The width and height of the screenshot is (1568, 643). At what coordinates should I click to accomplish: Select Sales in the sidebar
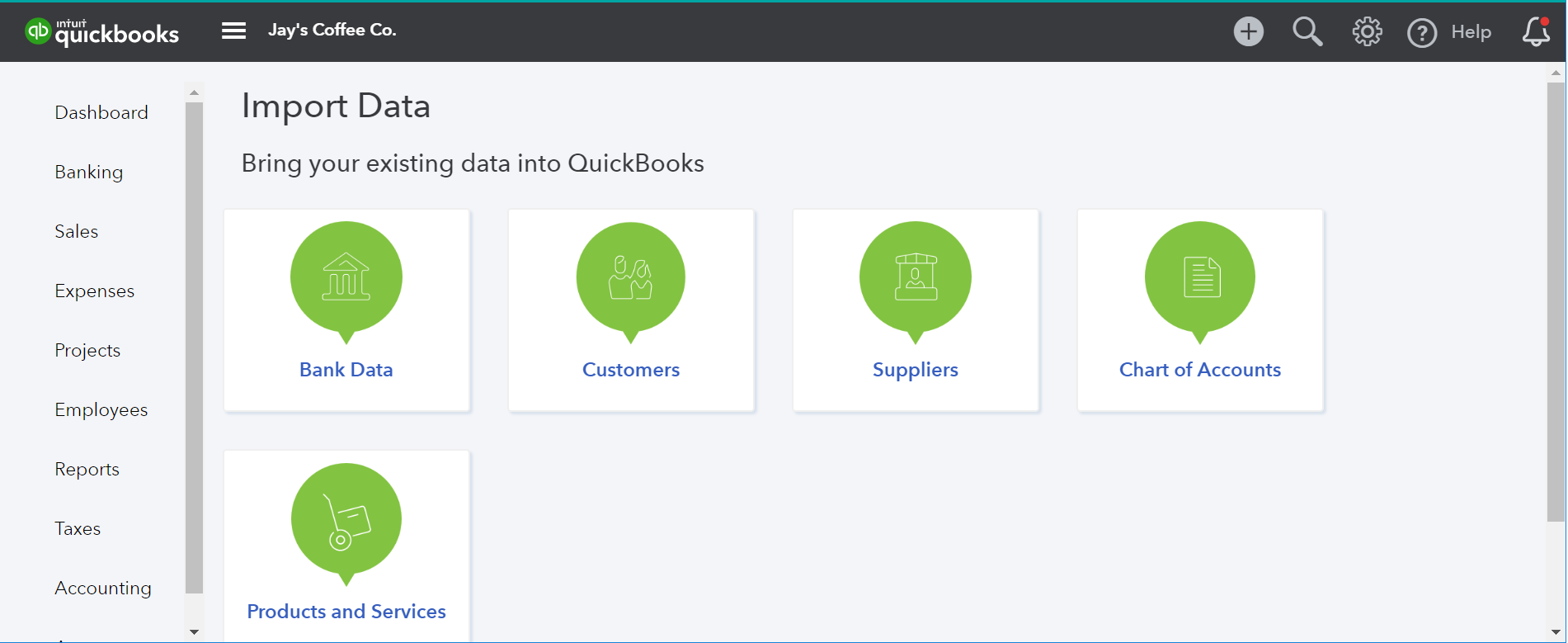click(77, 231)
